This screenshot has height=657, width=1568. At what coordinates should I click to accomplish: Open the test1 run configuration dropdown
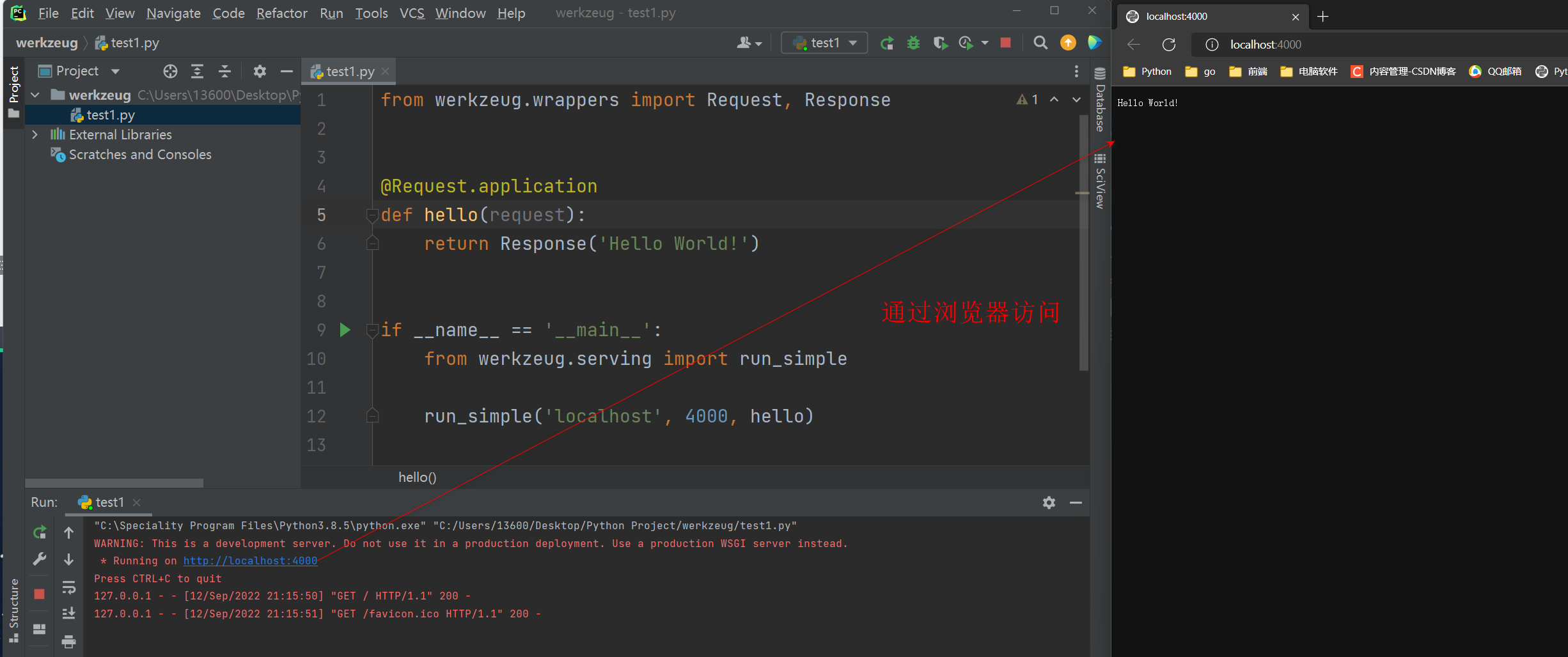click(x=824, y=43)
